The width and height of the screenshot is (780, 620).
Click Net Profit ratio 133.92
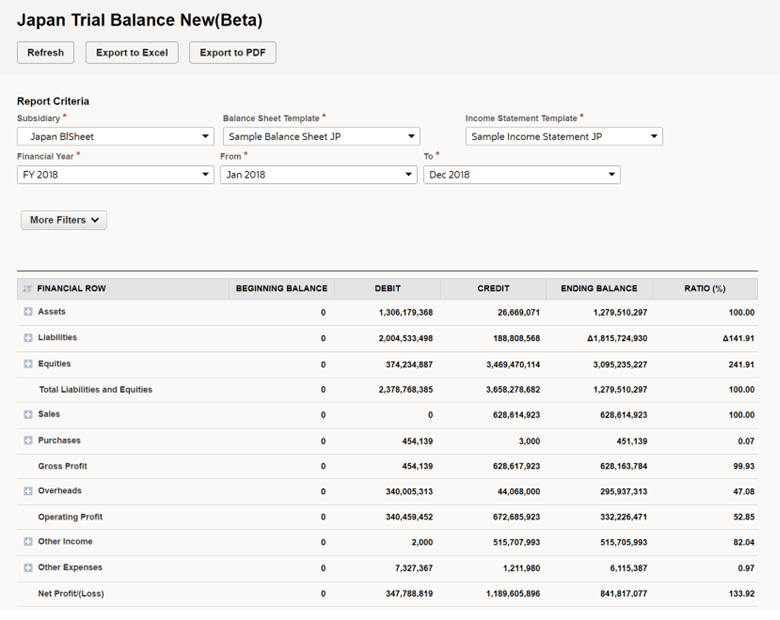741,594
